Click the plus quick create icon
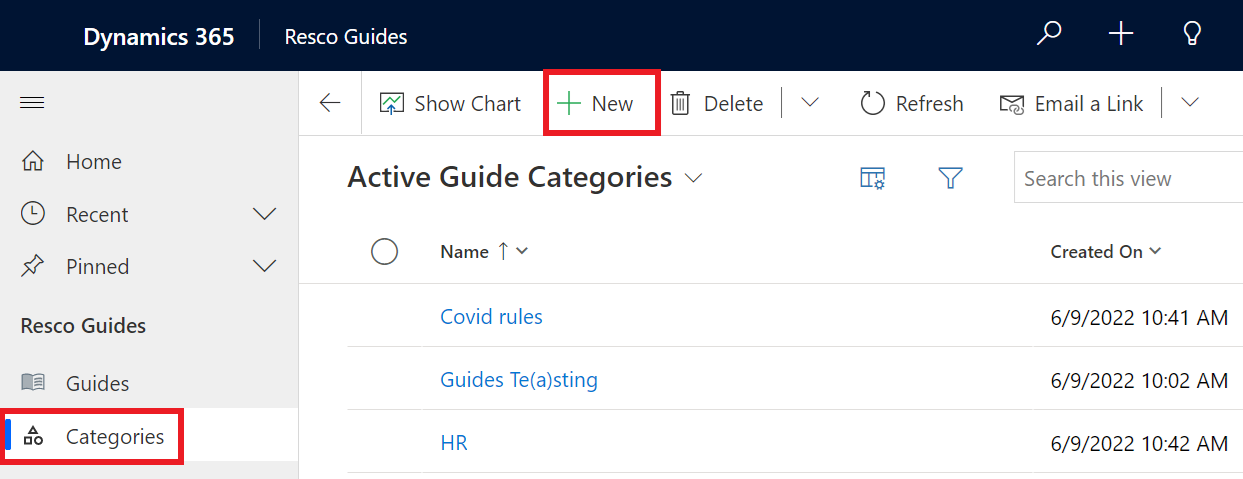The width and height of the screenshot is (1243, 479). click(1121, 35)
